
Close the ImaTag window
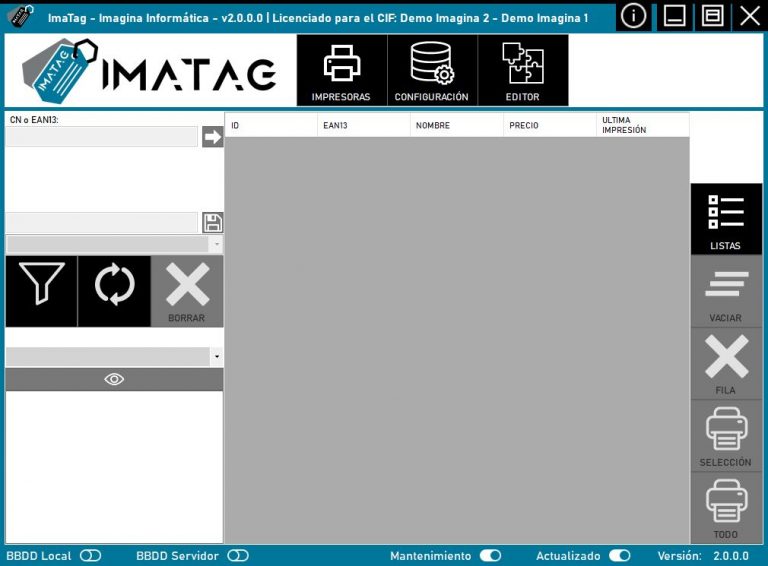point(749,16)
